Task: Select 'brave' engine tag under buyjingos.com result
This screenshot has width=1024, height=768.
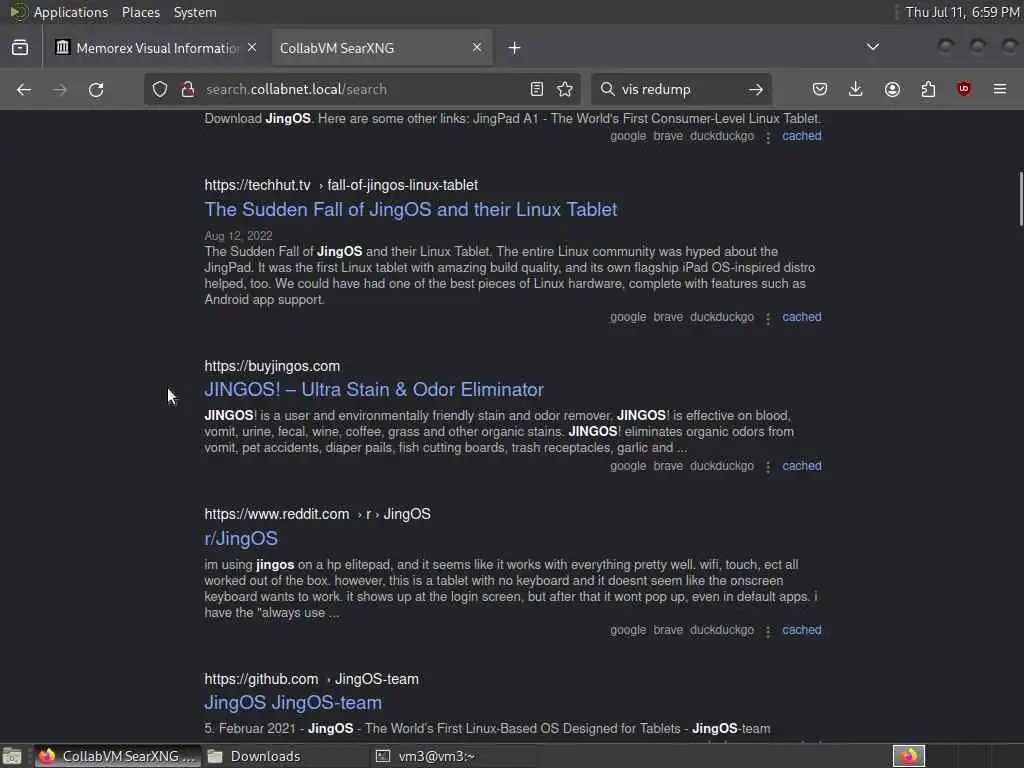Action: (668, 466)
